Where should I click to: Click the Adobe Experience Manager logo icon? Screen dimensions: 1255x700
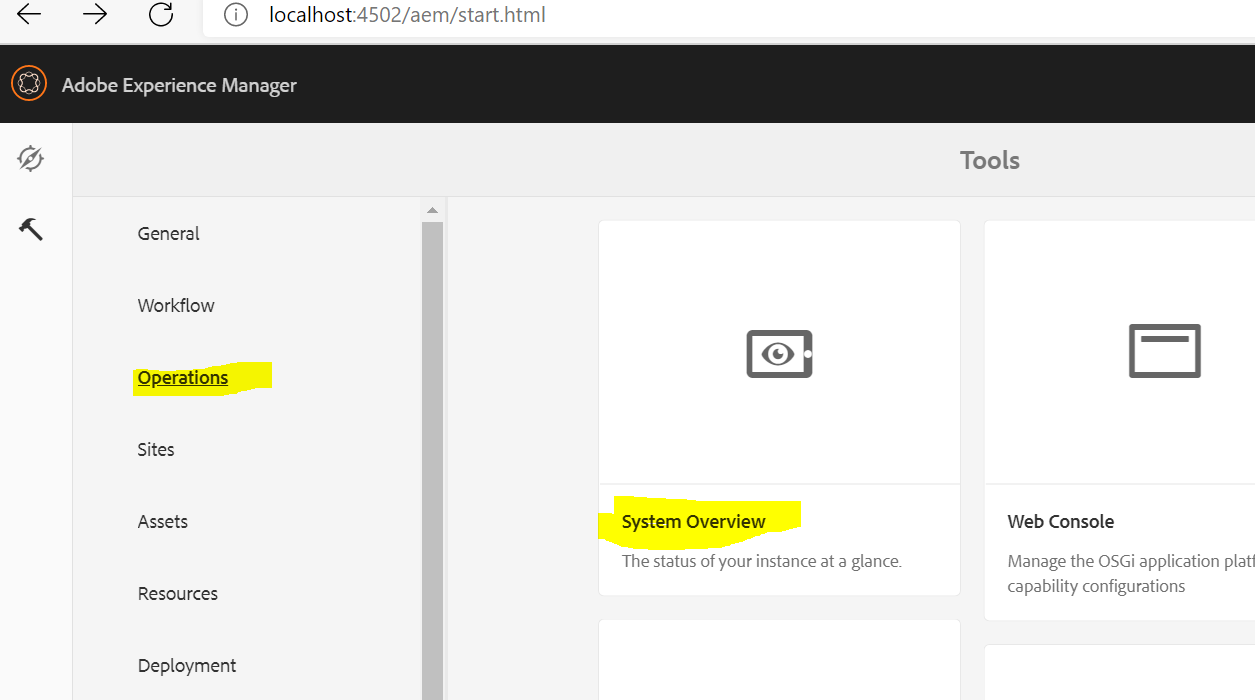point(29,83)
